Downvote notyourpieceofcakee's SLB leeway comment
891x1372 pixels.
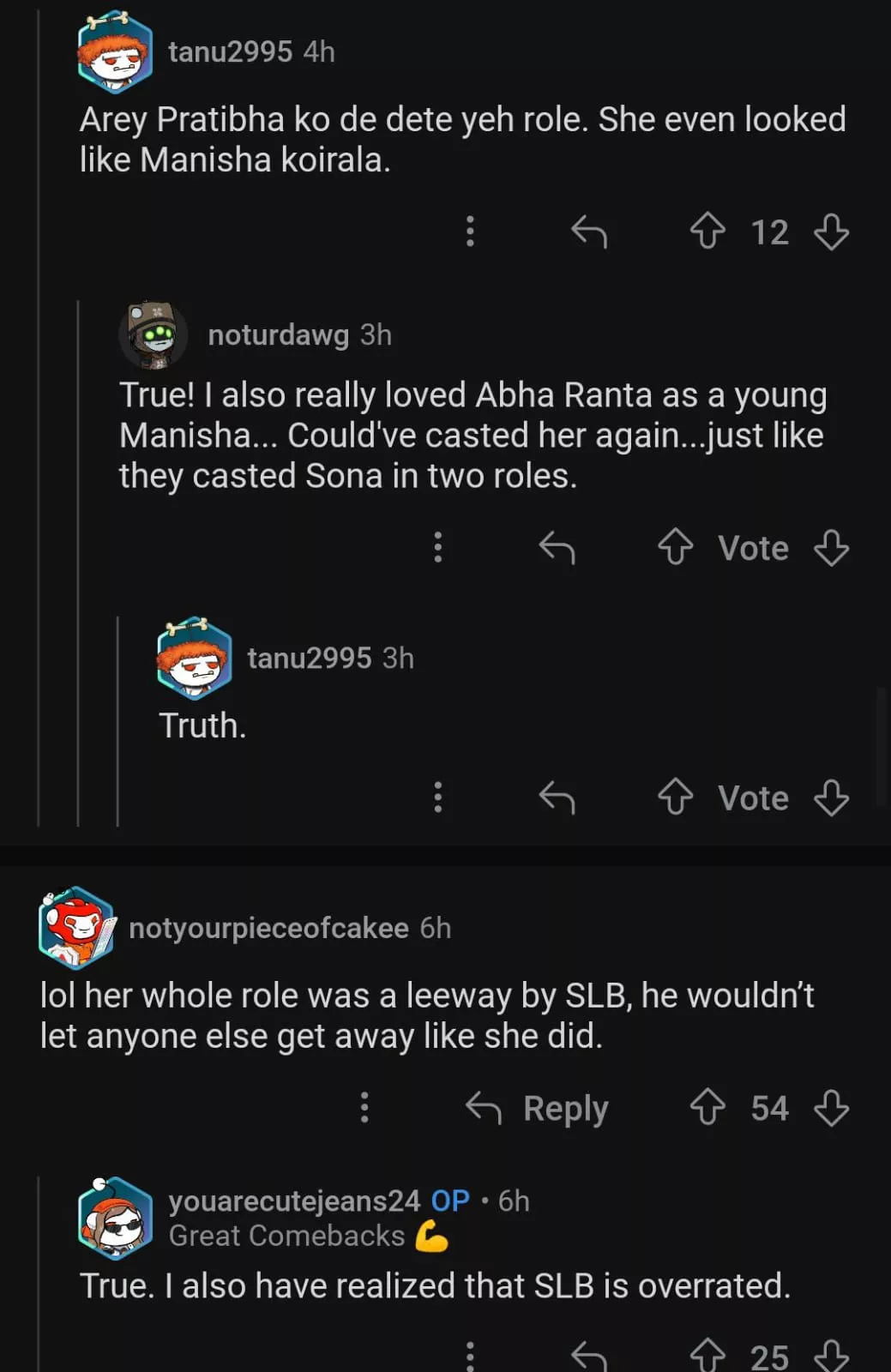[831, 1107]
